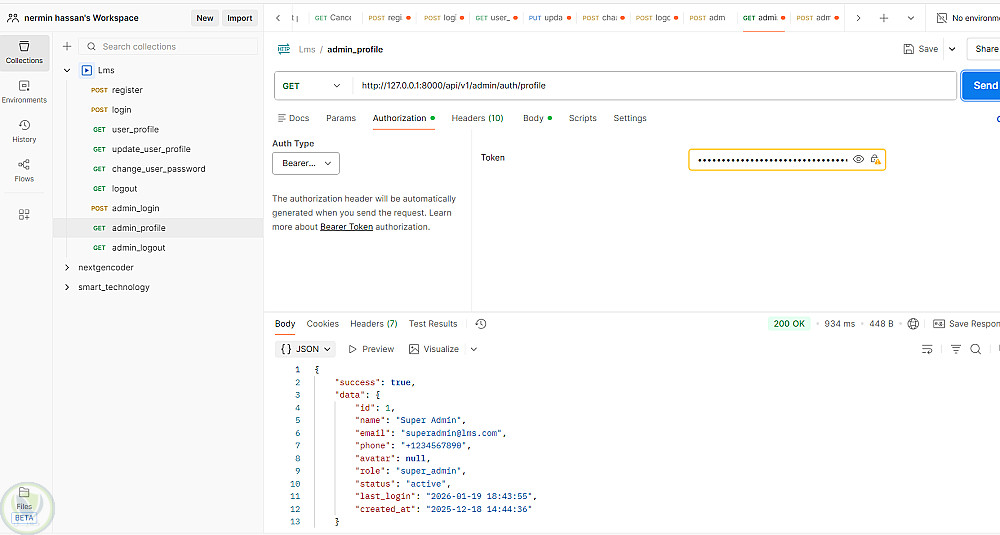This screenshot has height=535, width=1000.
Task: Toggle token visibility with the eye icon
Action: coord(858,159)
